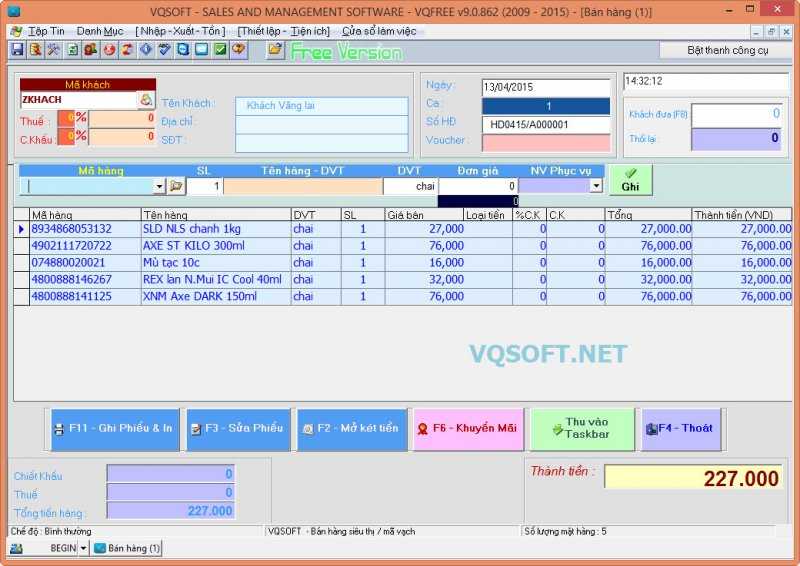
Task: Open the yellow folder icon in toolbar
Action: tap(275, 49)
